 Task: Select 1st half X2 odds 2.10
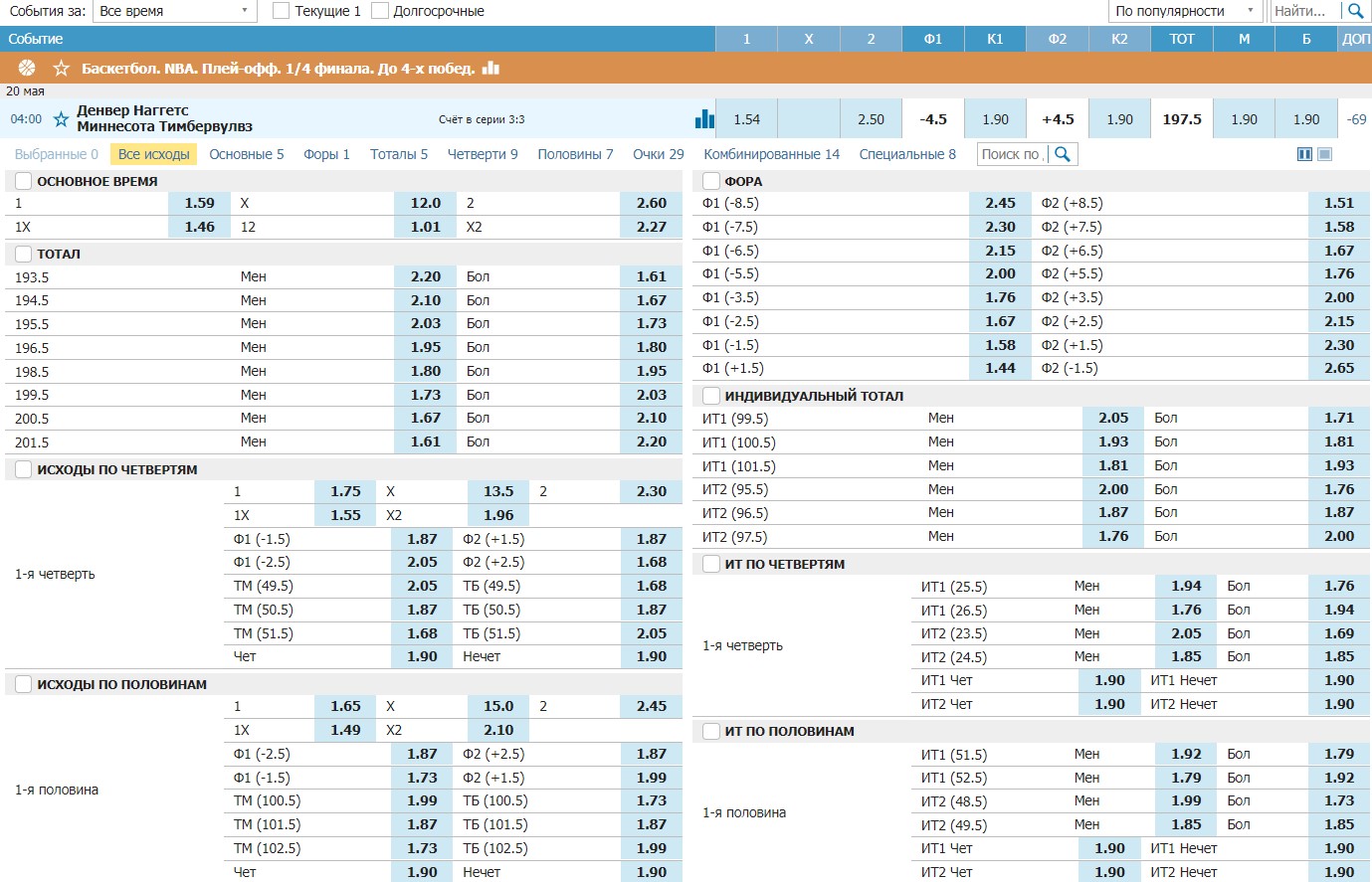pyautogui.click(x=498, y=730)
